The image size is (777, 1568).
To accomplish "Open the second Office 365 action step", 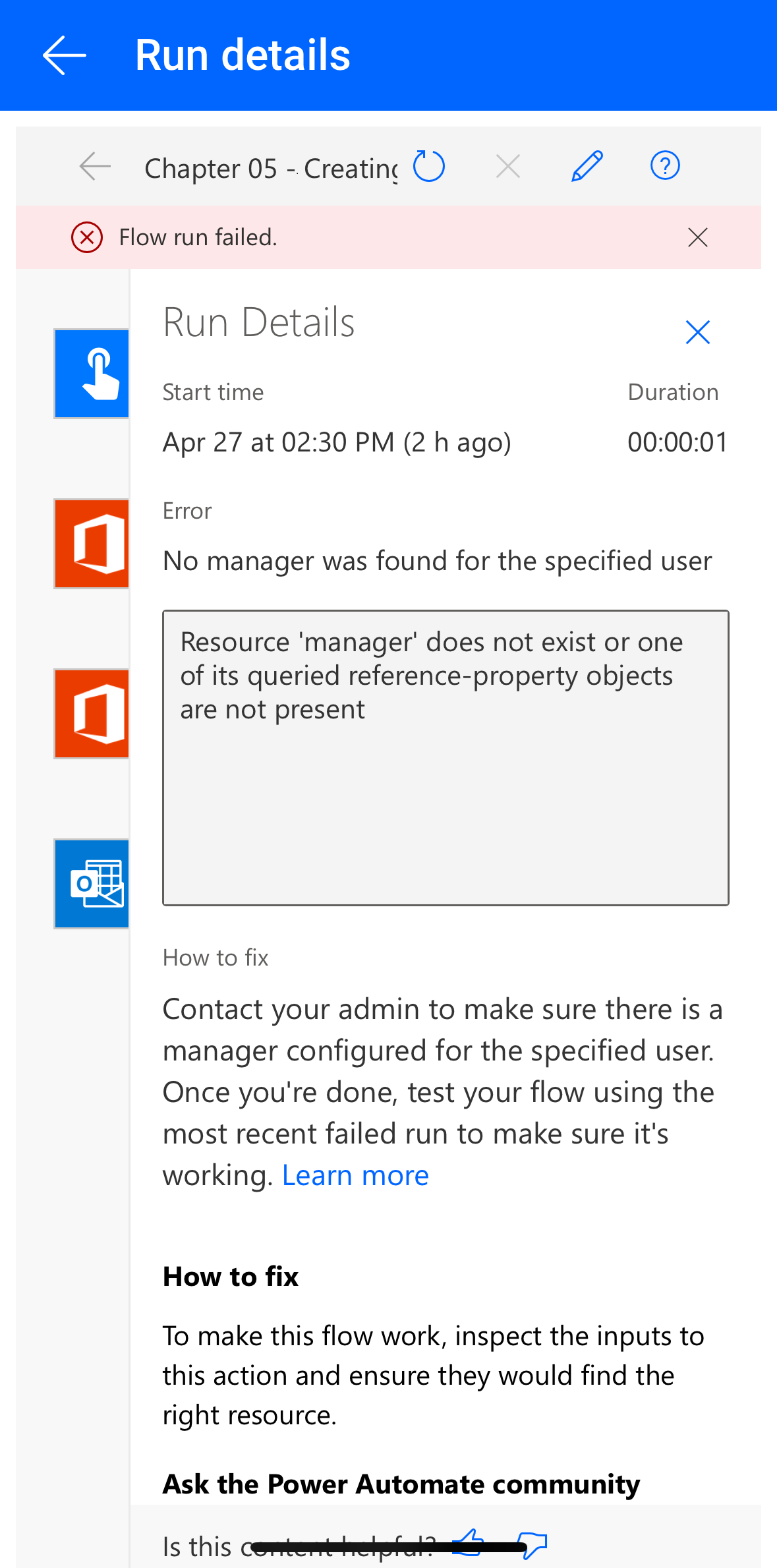I will [x=92, y=714].
